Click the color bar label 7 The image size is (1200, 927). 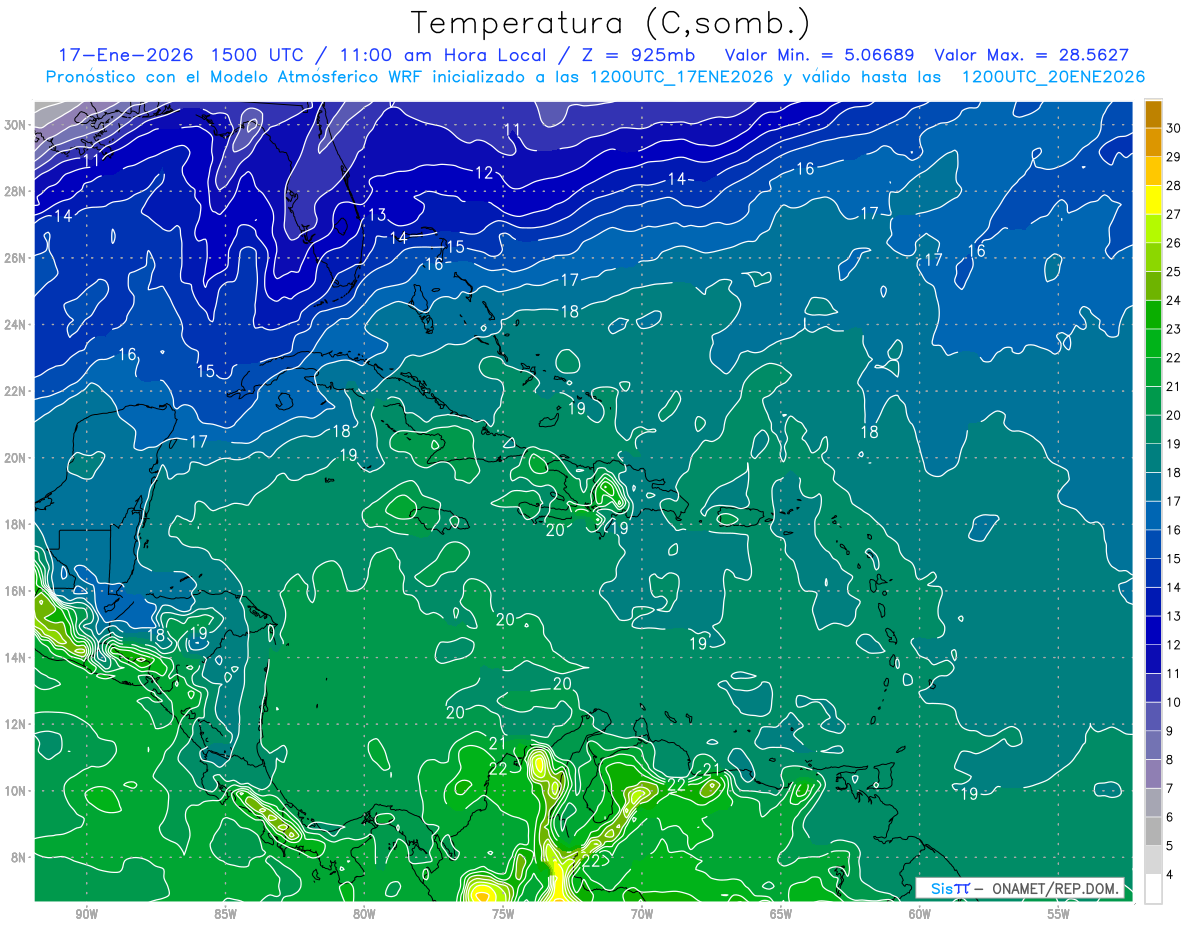(x=1170, y=789)
